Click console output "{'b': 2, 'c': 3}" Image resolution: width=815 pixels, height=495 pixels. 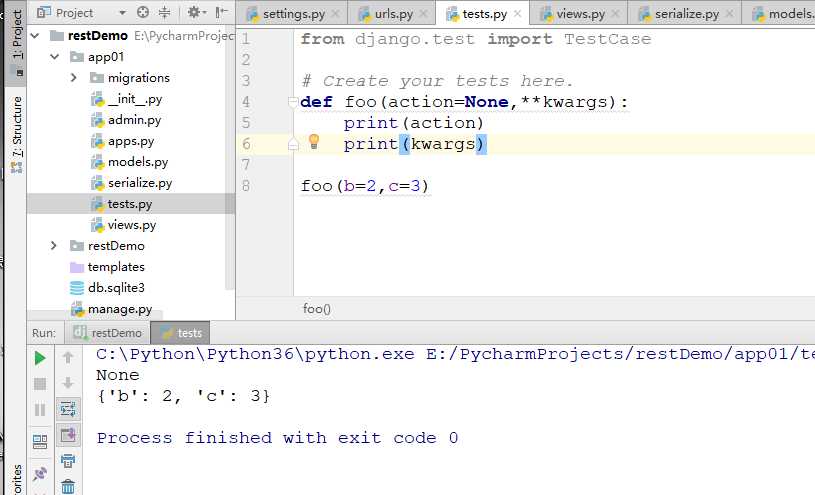coord(183,396)
